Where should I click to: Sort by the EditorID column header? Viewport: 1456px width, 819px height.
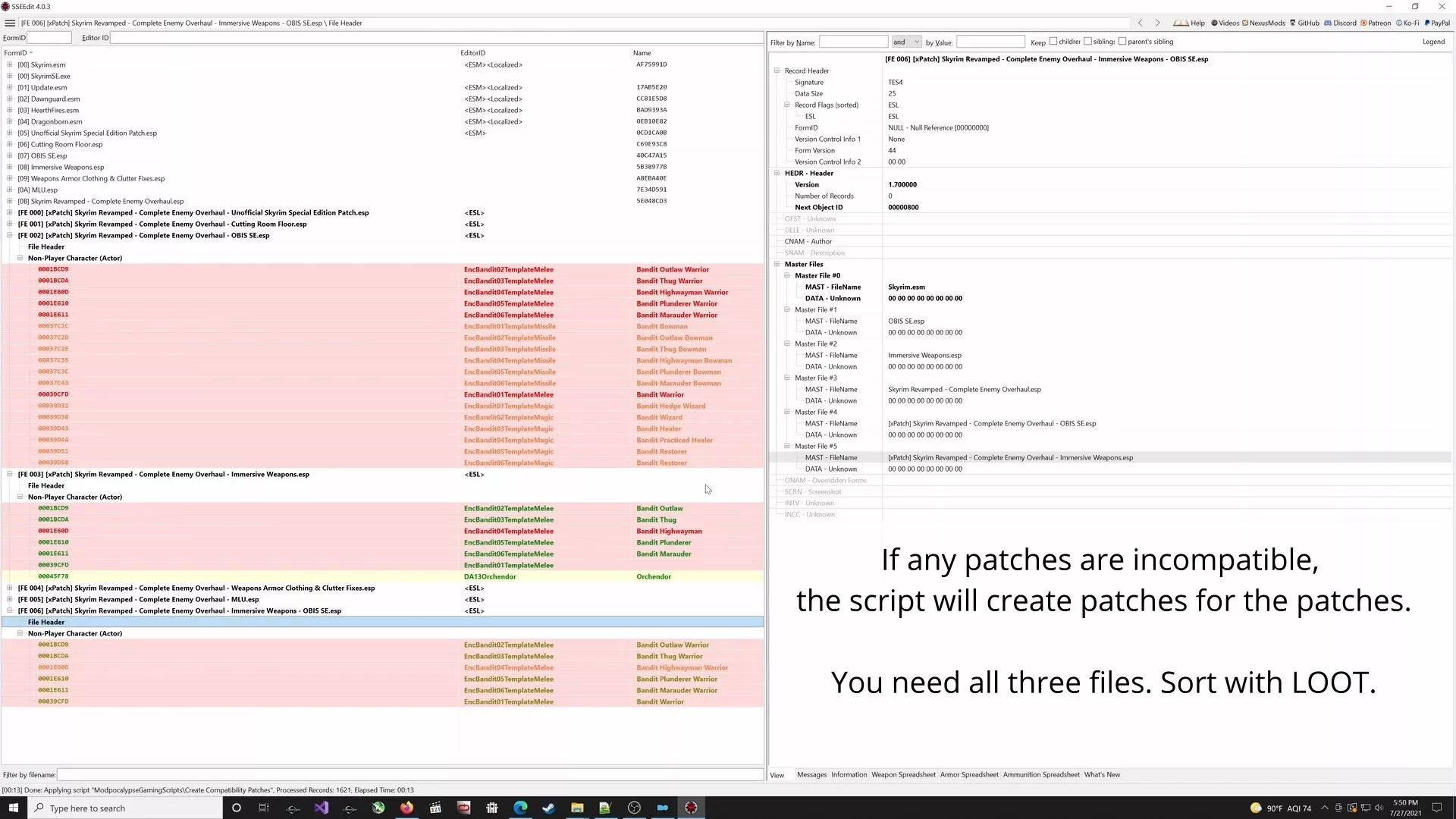tap(472, 53)
